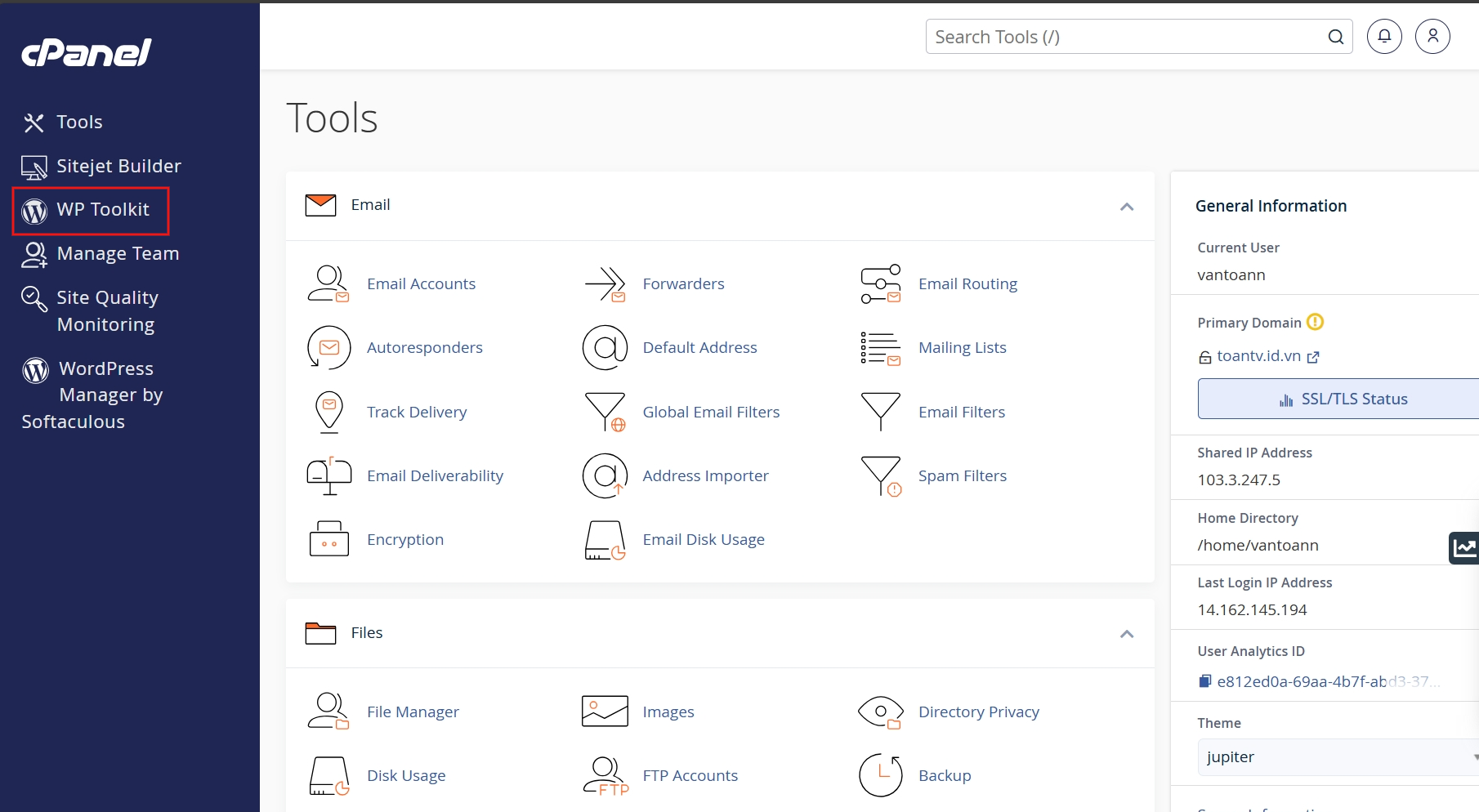Viewport: 1479px width, 812px height.
Task: Click the Address Importer icon
Action: tap(605, 476)
